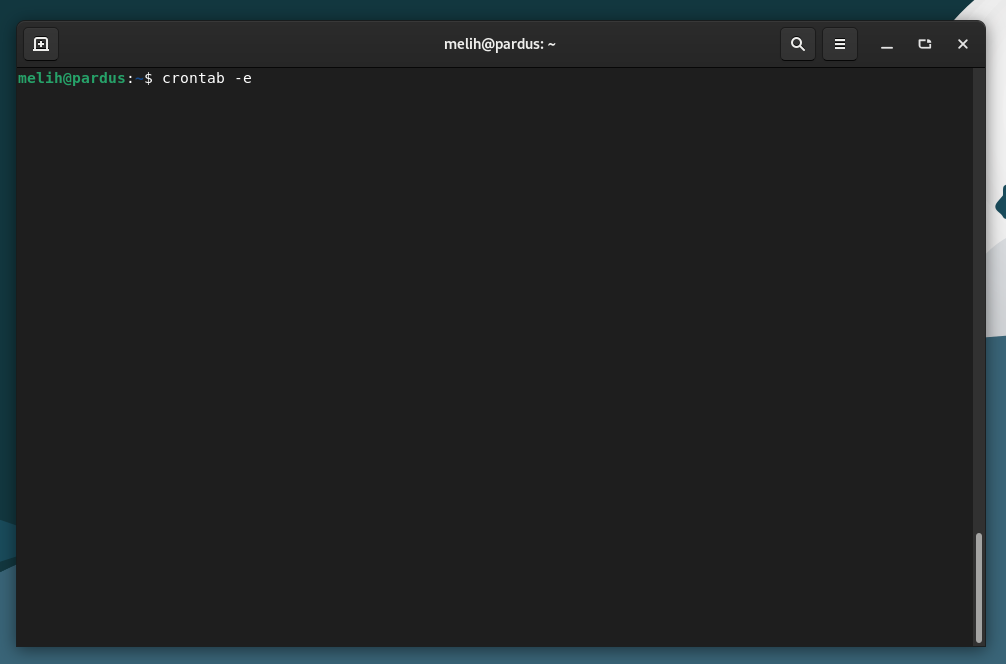Screen dimensions: 1006x664
Task: Minimize the terminal window
Action: coord(887,44)
